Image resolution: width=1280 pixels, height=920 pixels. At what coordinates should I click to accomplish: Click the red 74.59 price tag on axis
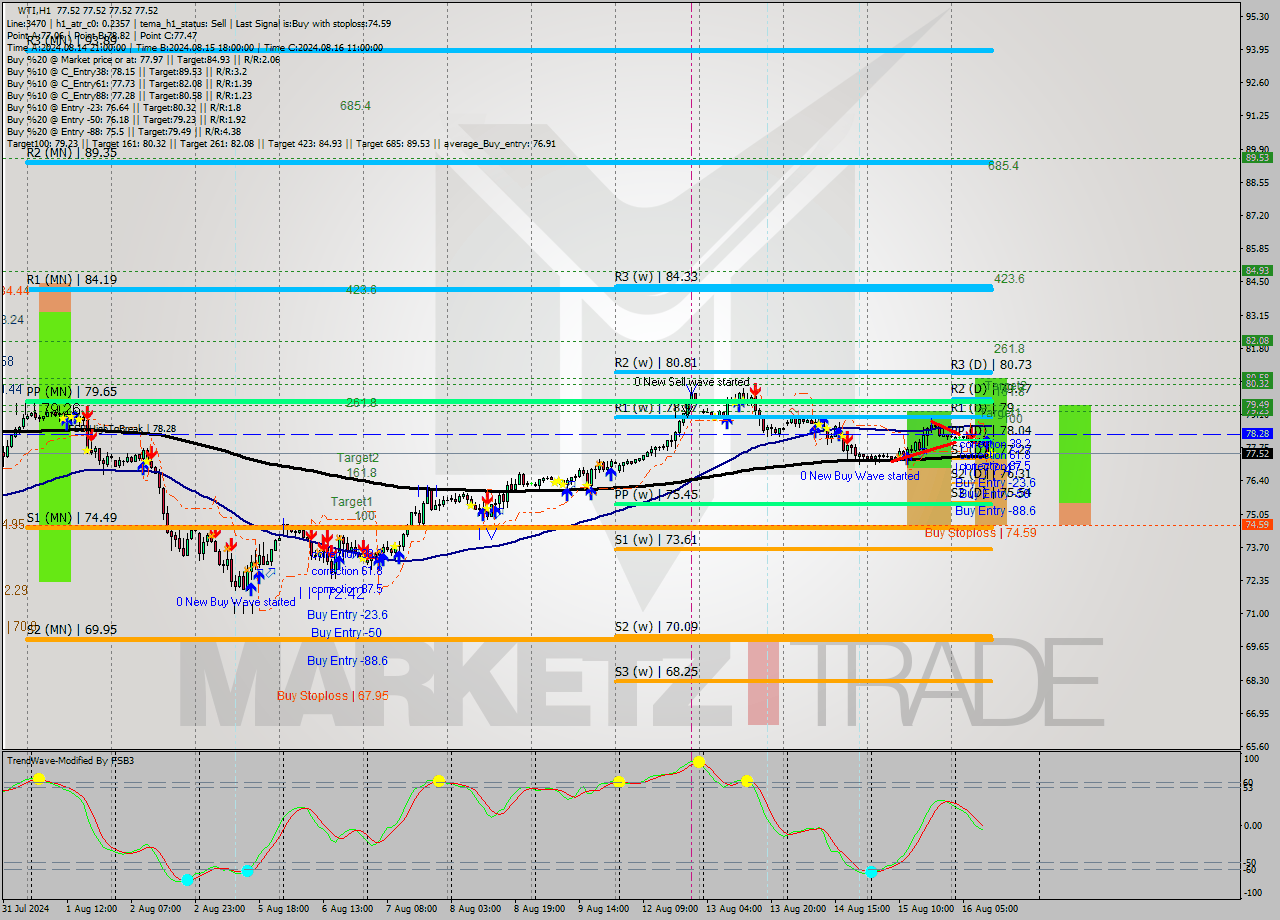point(1257,524)
